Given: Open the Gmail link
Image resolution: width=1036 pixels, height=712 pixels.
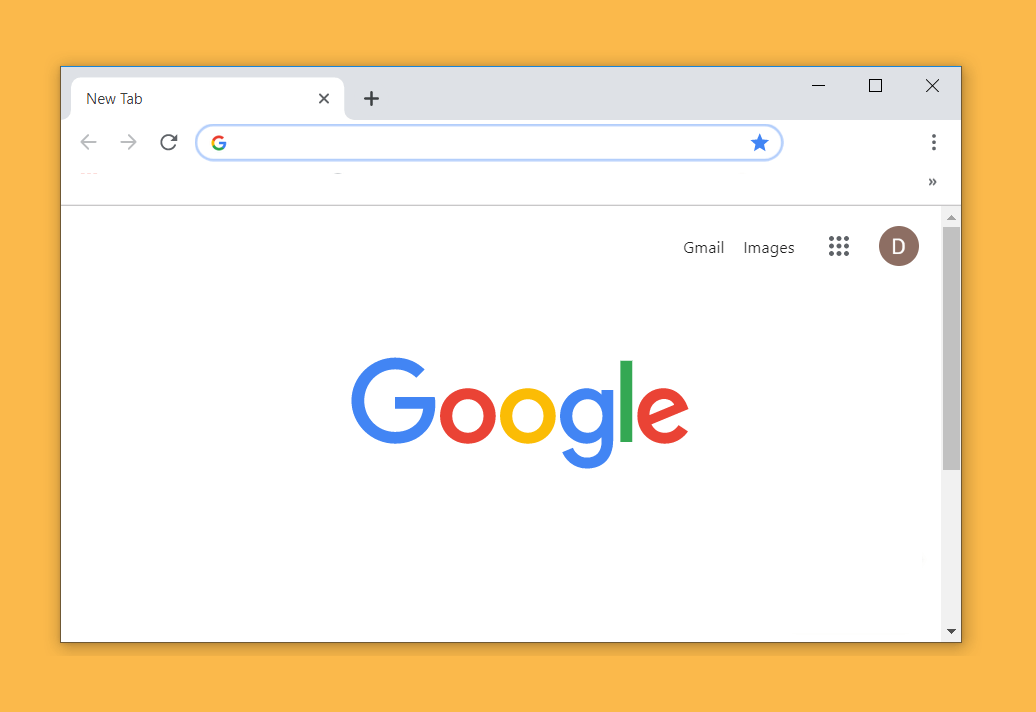Looking at the screenshot, I should click(704, 248).
